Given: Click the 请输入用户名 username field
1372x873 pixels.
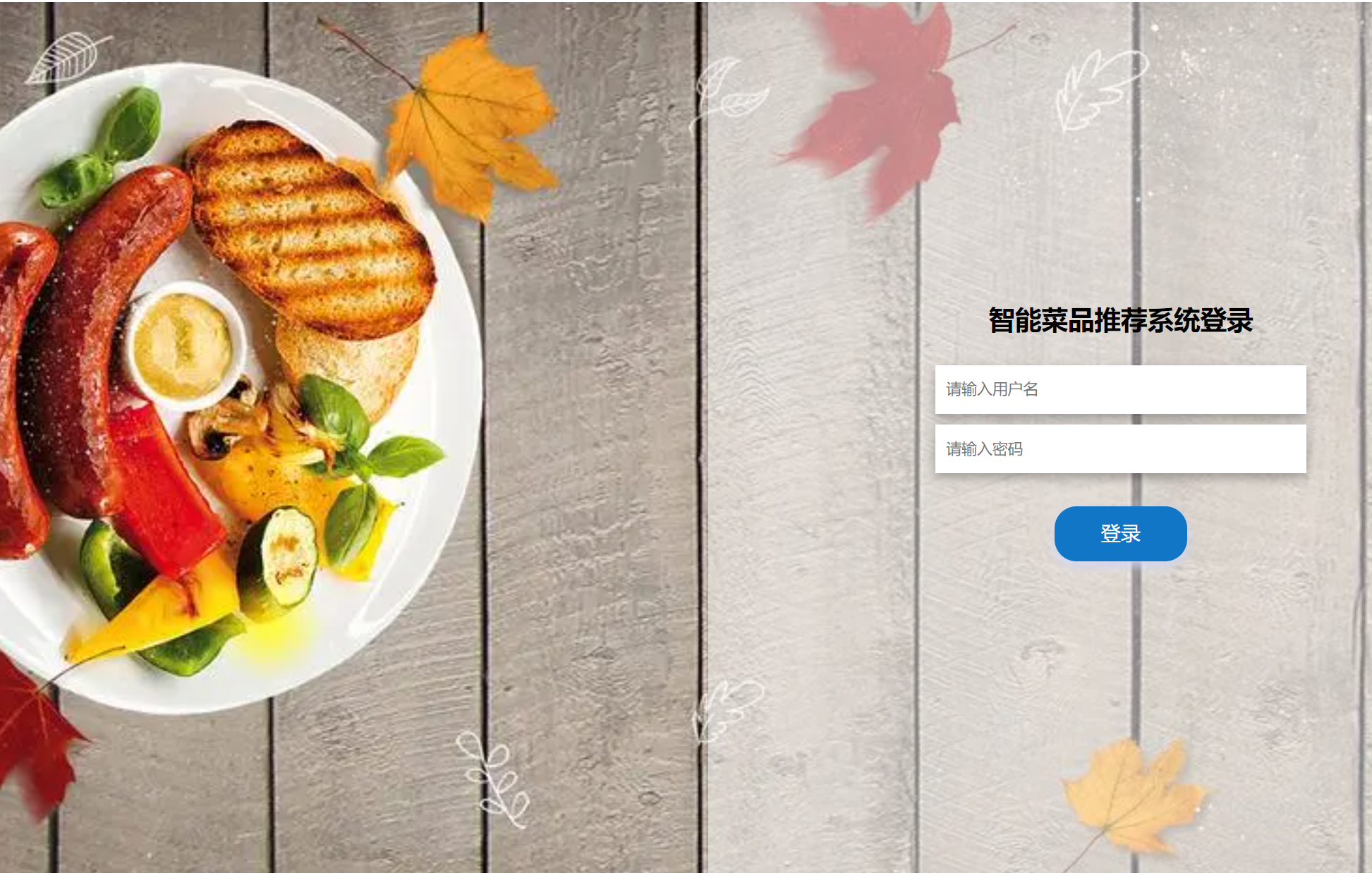Looking at the screenshot, I should click(1120, 389).
